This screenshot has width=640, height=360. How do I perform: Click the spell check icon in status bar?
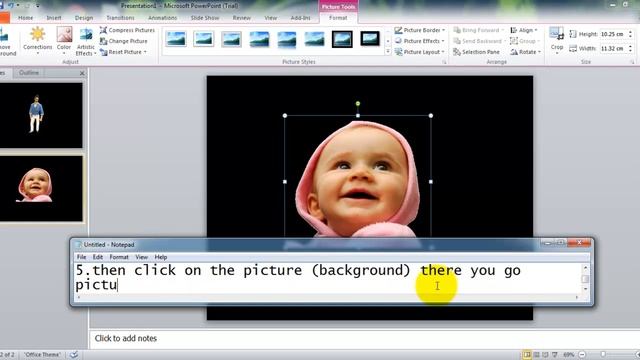[x=74, y=355]
